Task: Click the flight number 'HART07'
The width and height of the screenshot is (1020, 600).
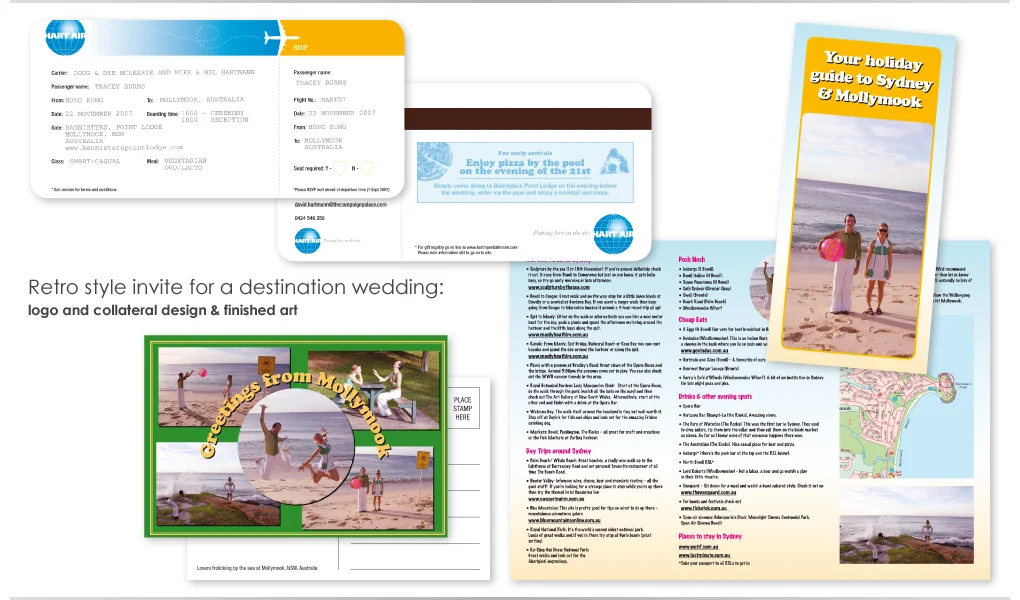Action: [333, 100]
